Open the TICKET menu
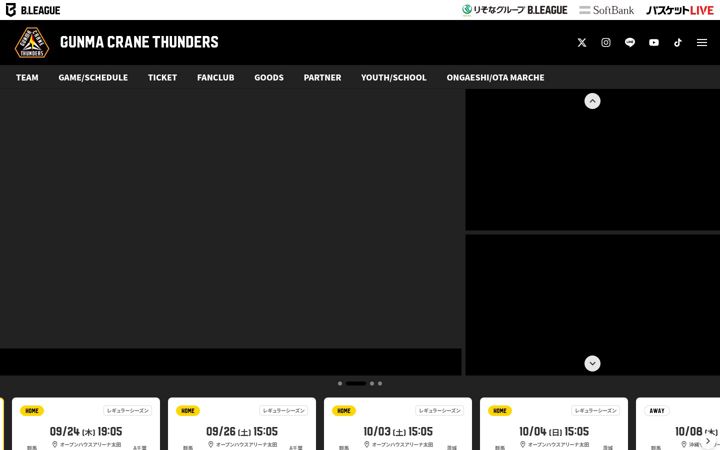The width and height of the screenshot is (720, 450). coord(163,77)
